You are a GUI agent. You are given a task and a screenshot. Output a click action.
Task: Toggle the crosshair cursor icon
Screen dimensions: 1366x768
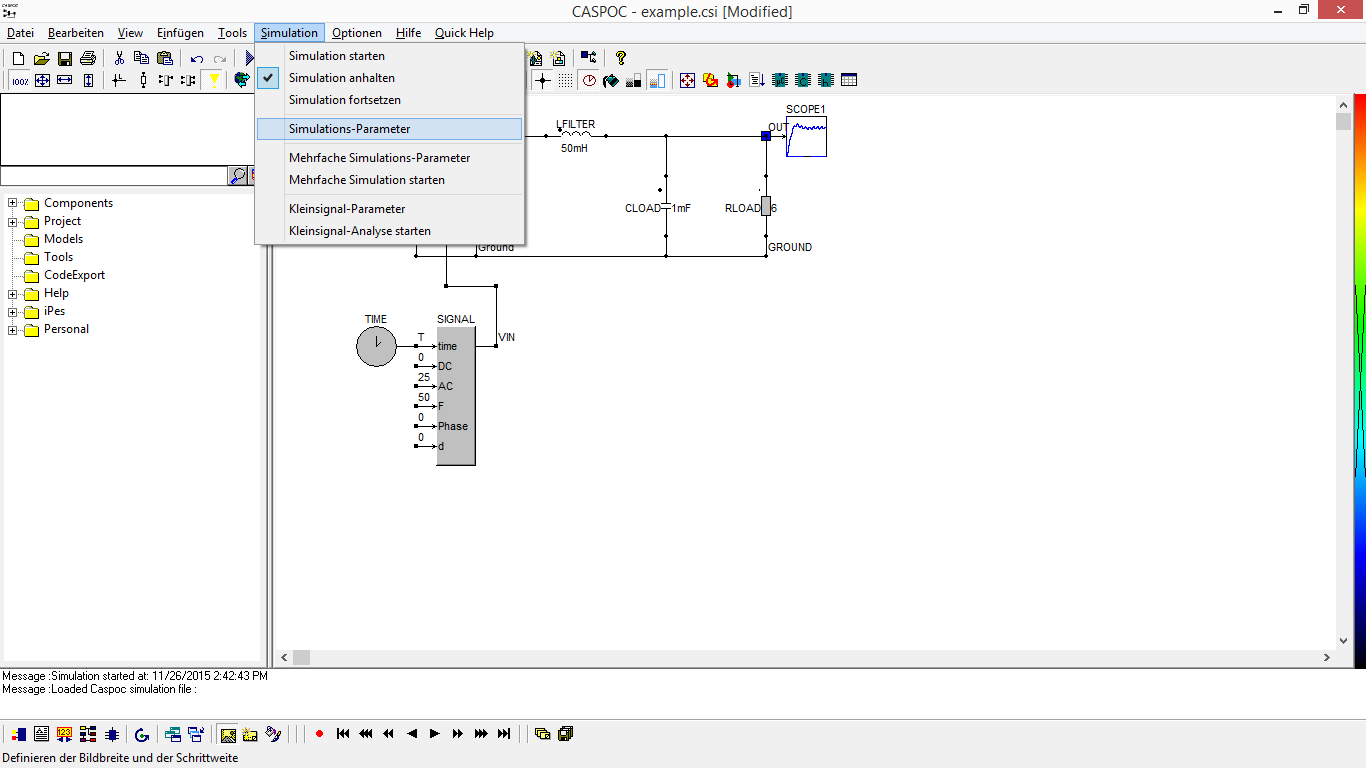[542, 80]
